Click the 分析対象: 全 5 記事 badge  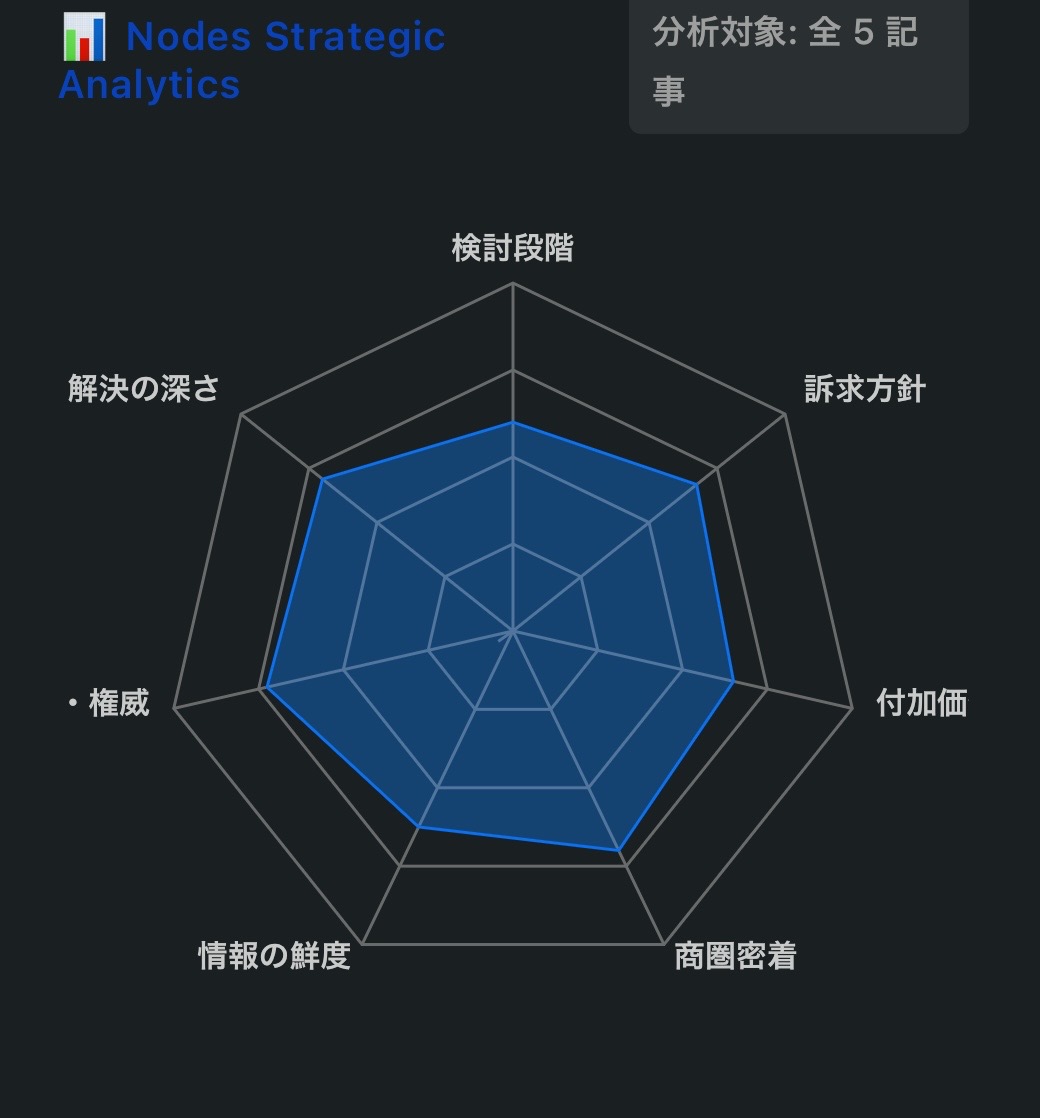[x=798, y=62]
